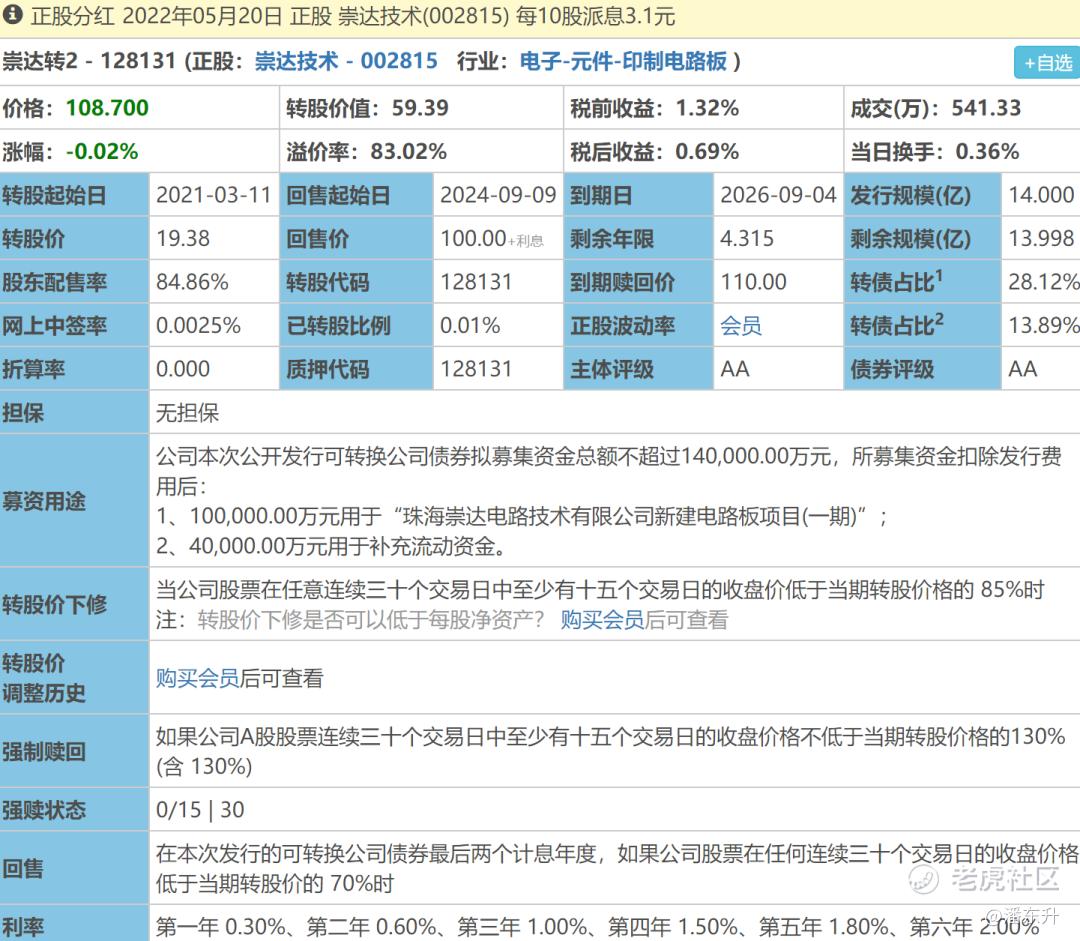Select 溢价率 value 83.02%
The image size is (1080, 941).
point(408,151)
